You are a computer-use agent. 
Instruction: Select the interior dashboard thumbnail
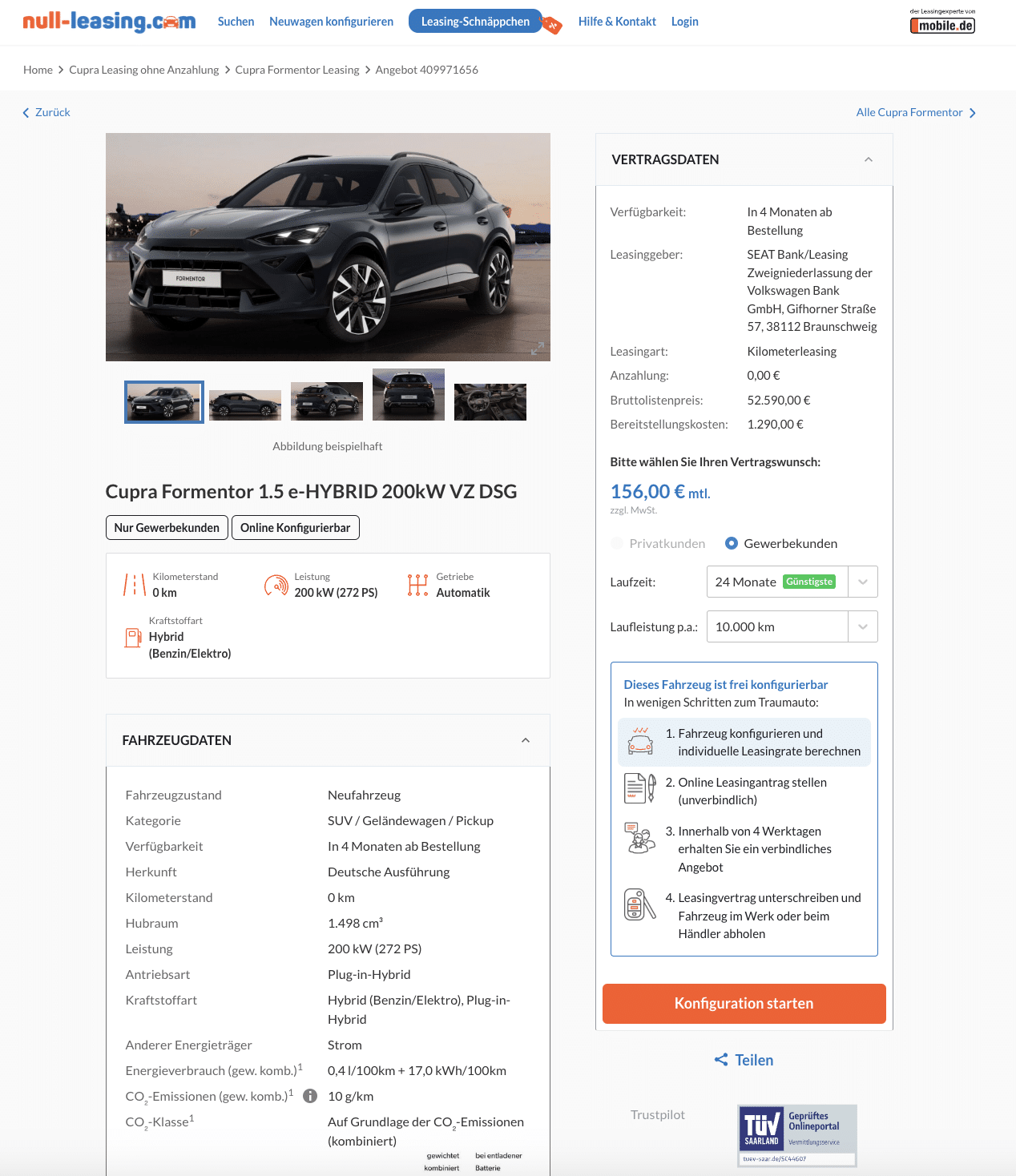pos(490,402)
